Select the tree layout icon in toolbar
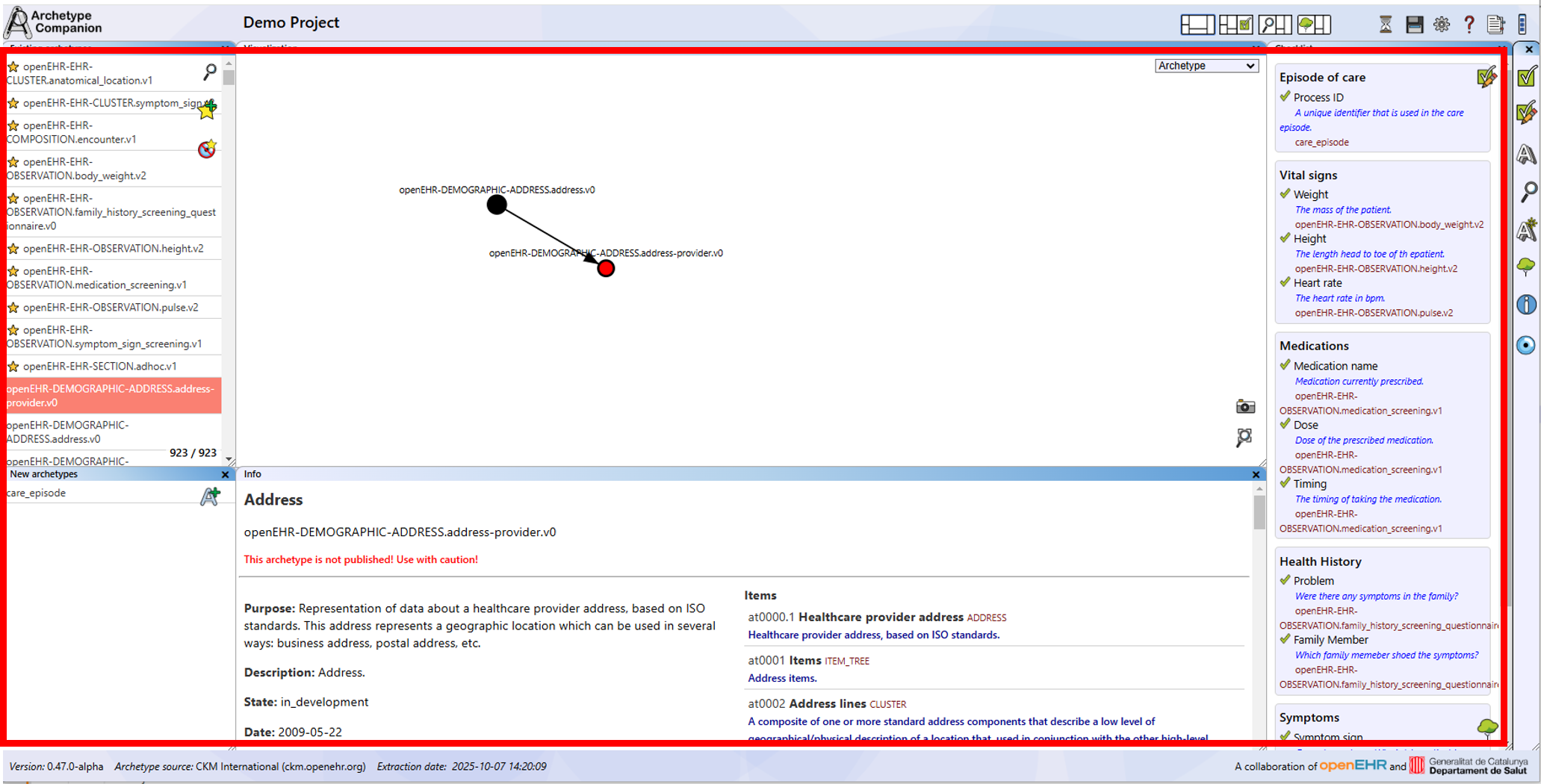The height and width of the screenshot is (784, 1541). (x=1313, y=25)
